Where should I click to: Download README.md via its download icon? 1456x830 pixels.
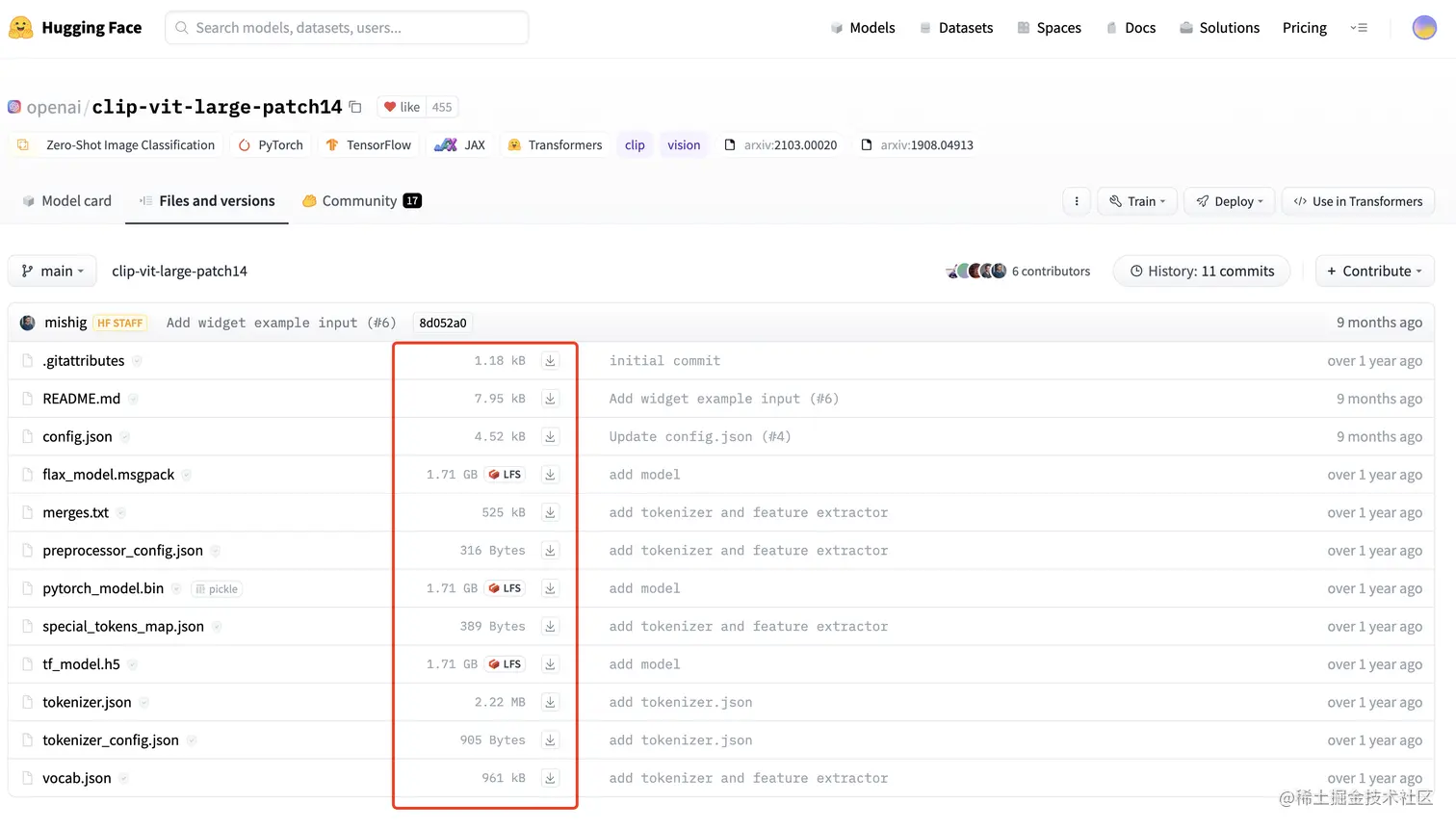point(550,399)
